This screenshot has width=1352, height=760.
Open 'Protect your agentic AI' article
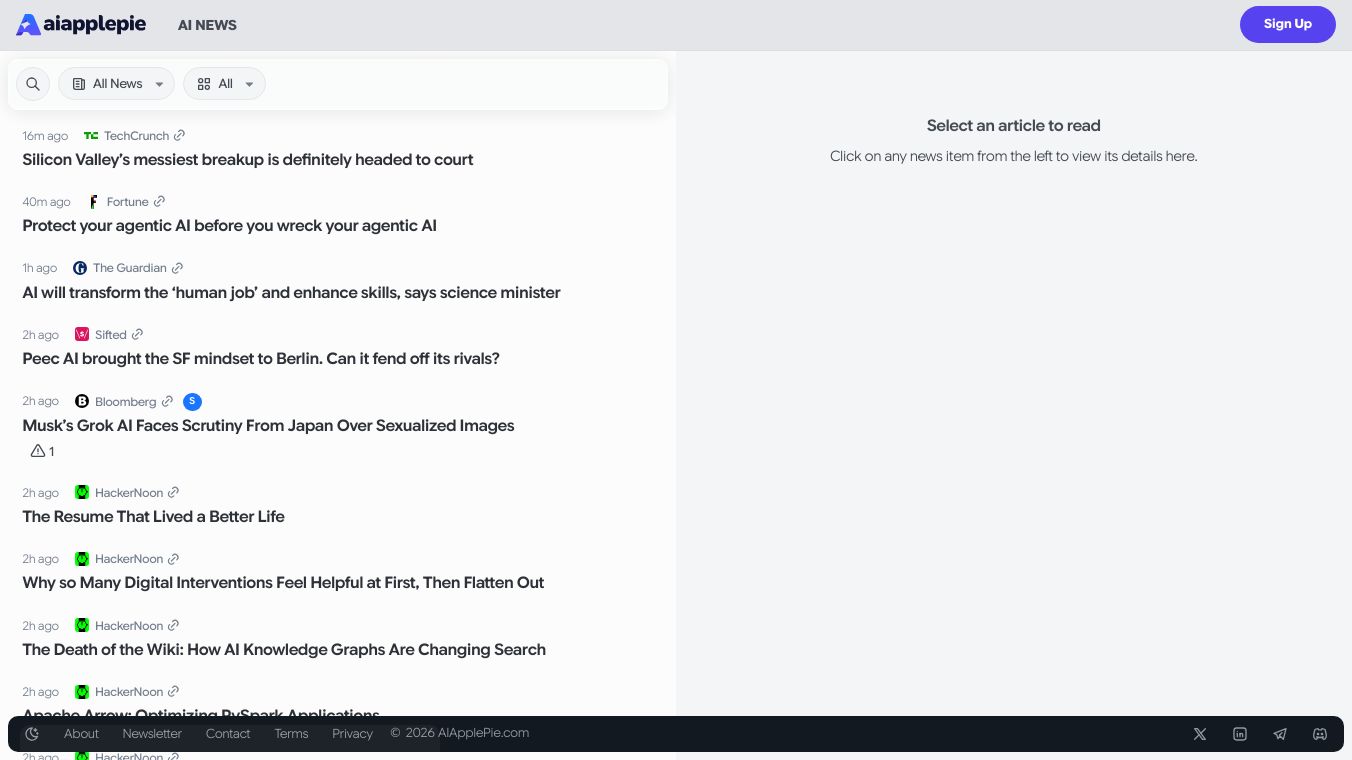pyautogui.click(x=230, y=226)
